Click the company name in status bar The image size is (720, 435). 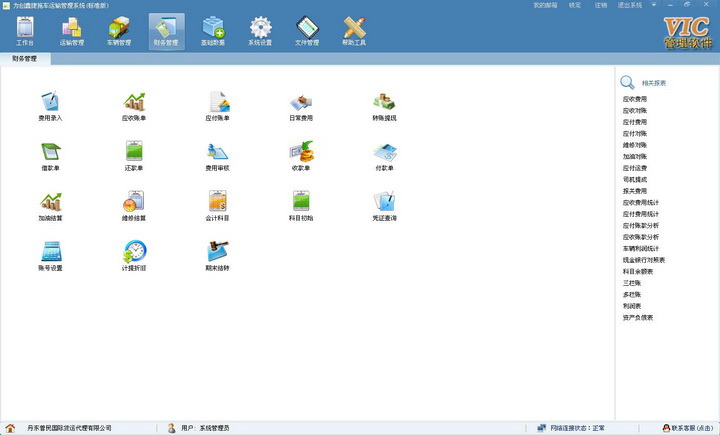tap(69, 428)
